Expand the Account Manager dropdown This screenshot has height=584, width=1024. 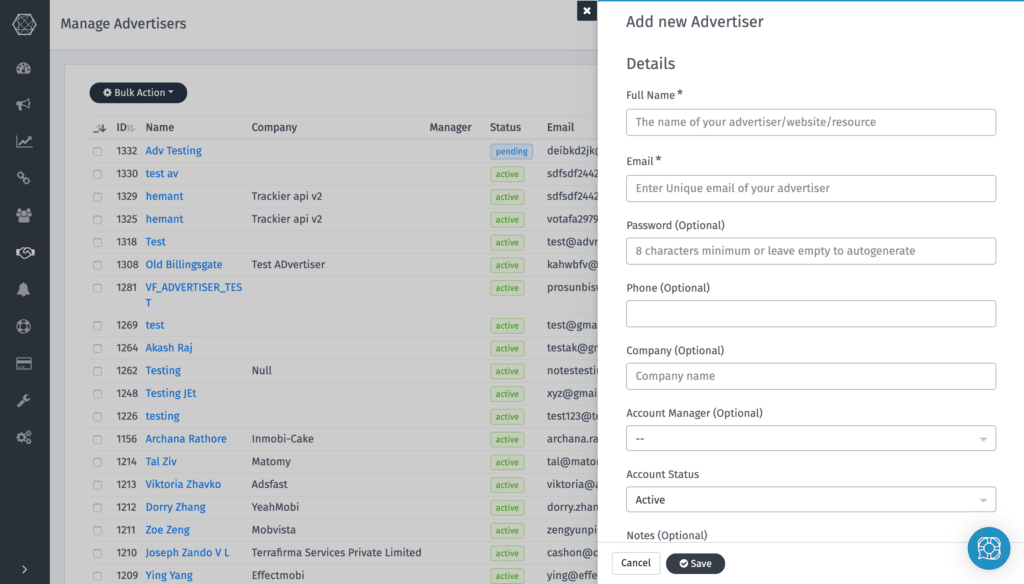pyautogui.click(x=810, y=438)
